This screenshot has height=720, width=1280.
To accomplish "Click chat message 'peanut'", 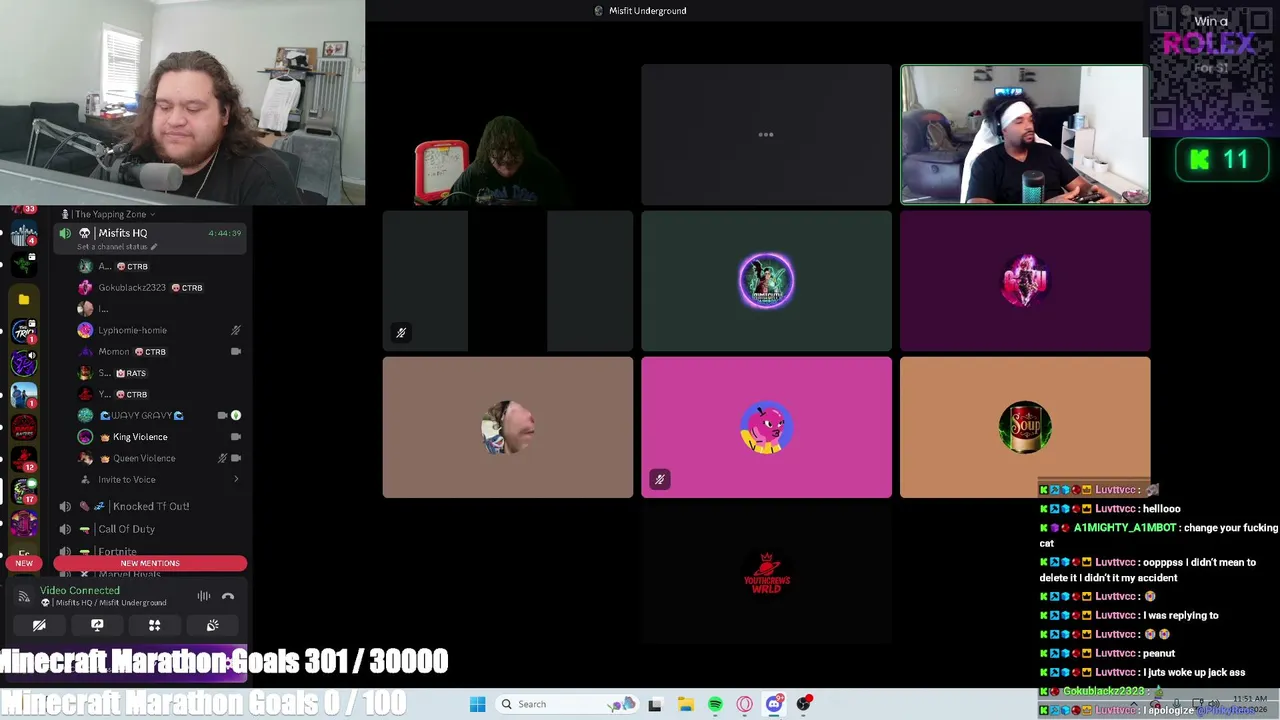I will pyautogui.click(x=1159, y=653).
